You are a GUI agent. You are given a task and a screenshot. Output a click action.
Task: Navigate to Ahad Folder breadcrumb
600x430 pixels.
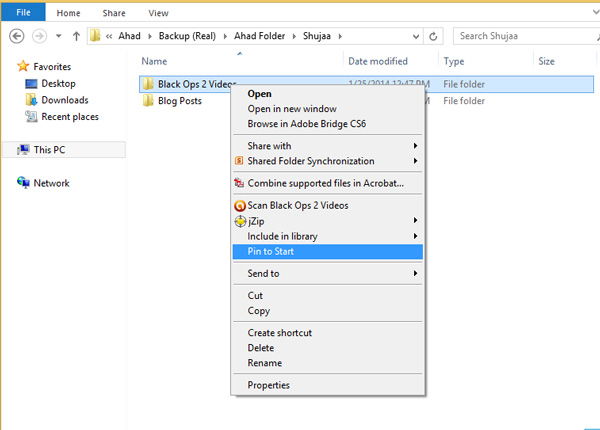259,36
